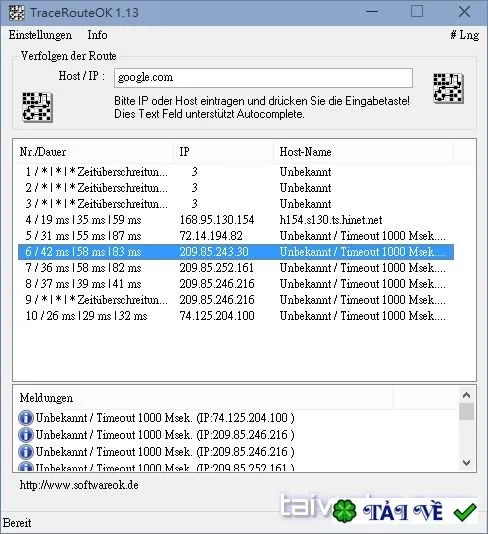Viewport: 488px width, 534px height.
Task: Click the Host / IP input field
Action: click(x=263, y=78)
